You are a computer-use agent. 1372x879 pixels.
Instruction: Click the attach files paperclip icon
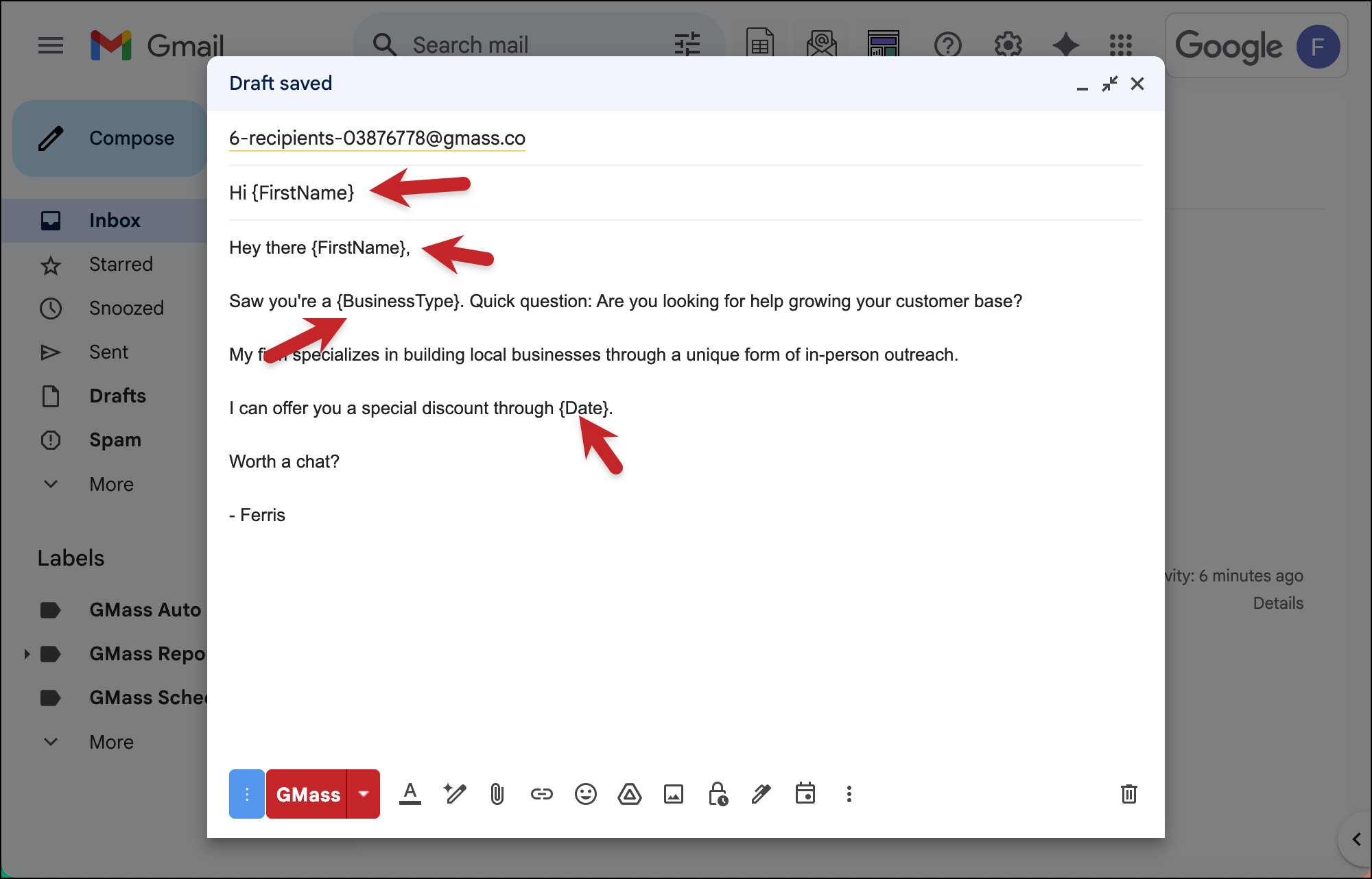[497, 794]
